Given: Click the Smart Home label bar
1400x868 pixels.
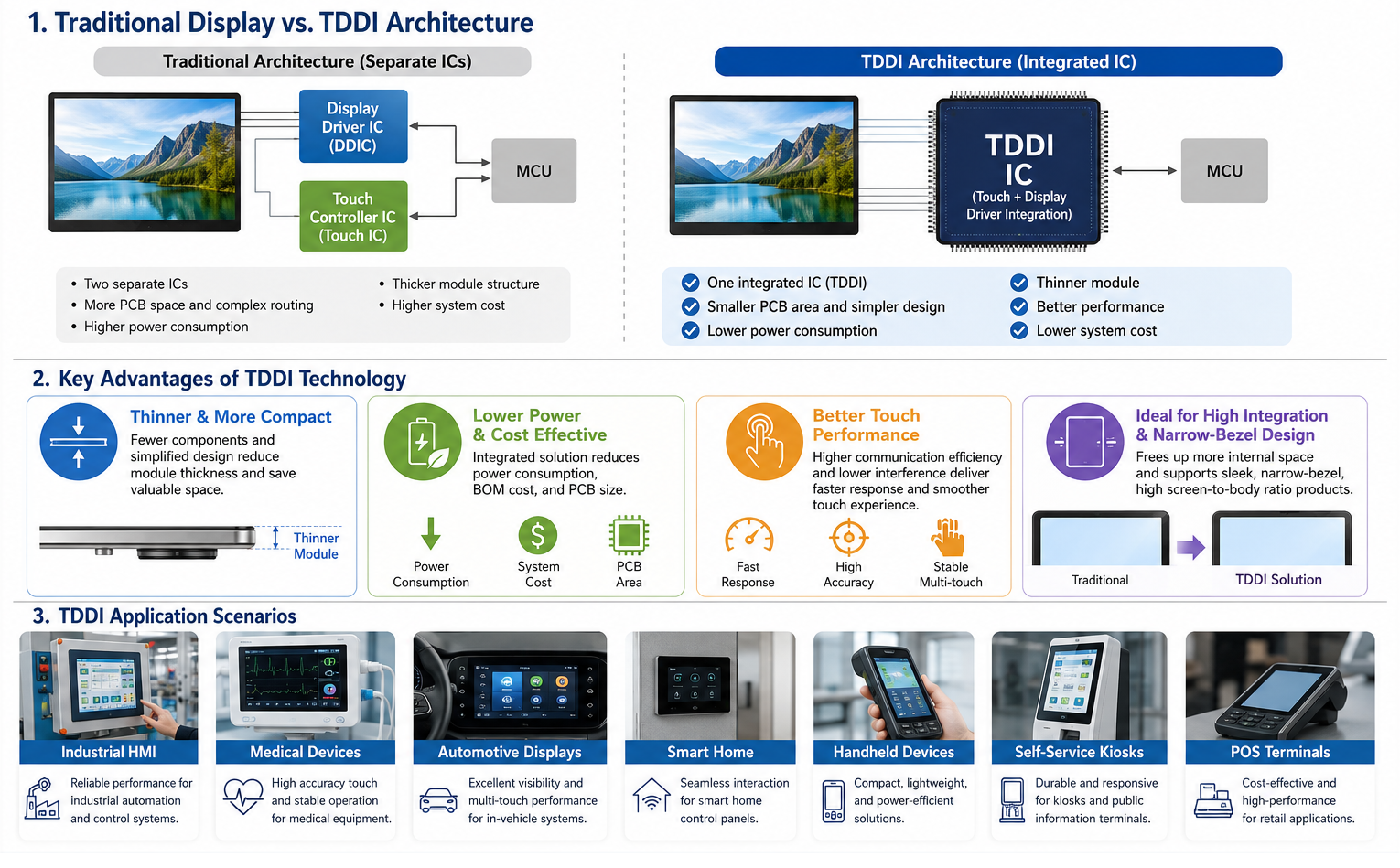Looking at the screenshot, I should (x=710, y=752).
